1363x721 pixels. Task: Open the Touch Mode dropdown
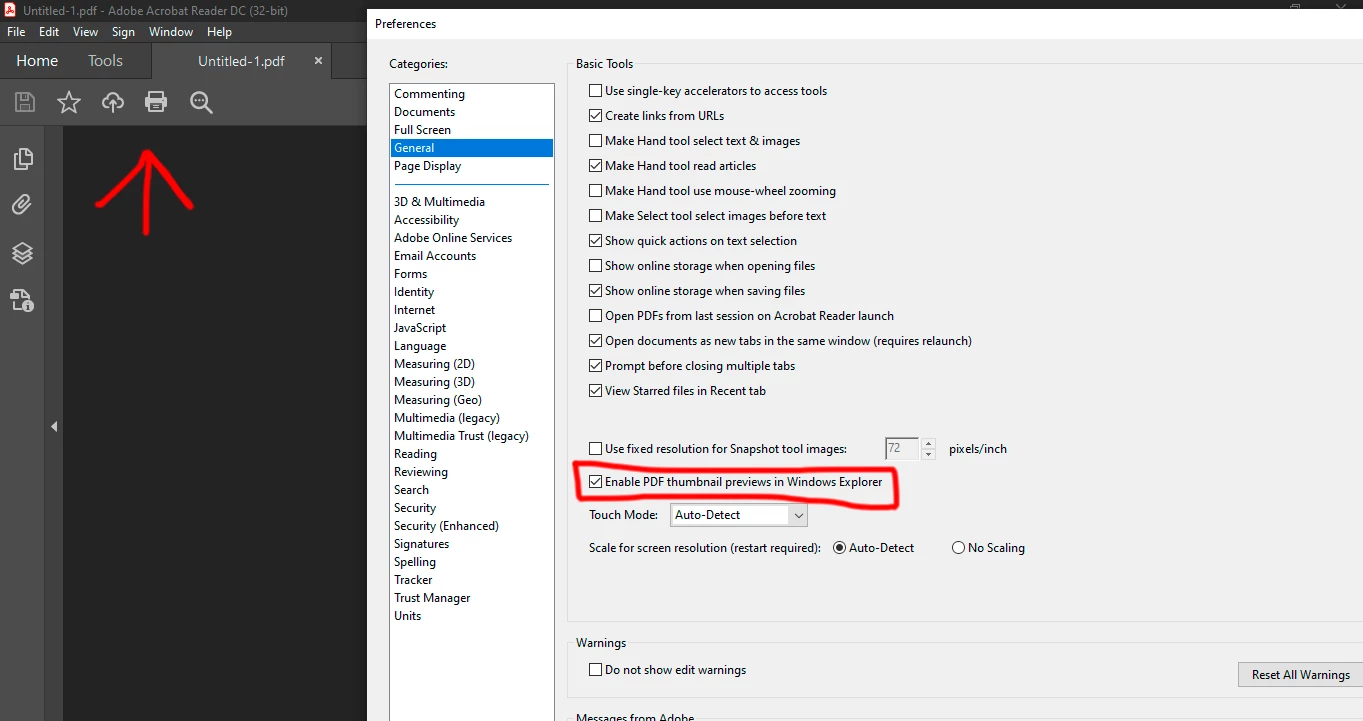[x=739, y=515]
